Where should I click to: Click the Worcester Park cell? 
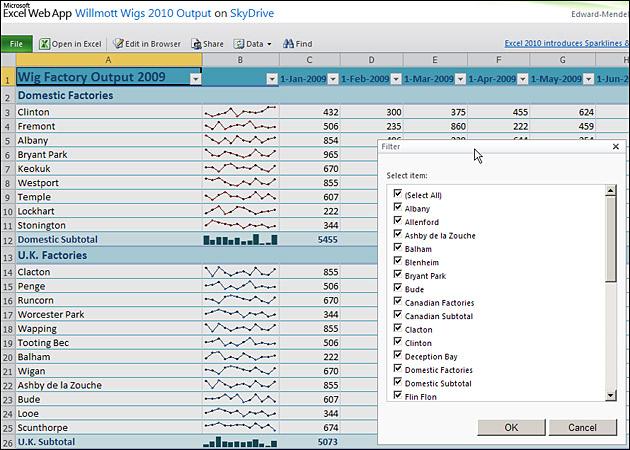coord(108,314)
